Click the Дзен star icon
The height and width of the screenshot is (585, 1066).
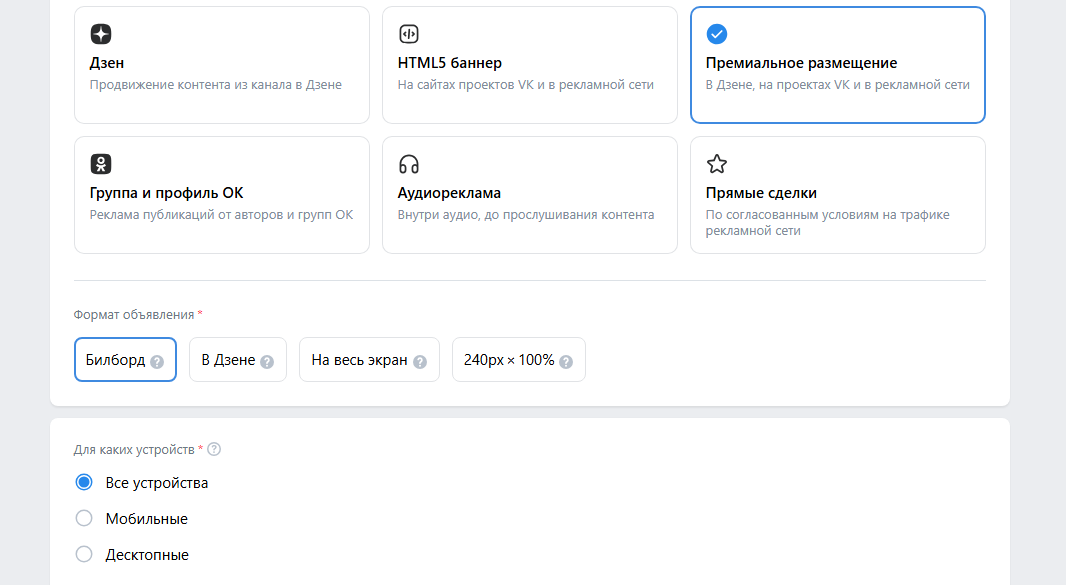click(101, 34)
